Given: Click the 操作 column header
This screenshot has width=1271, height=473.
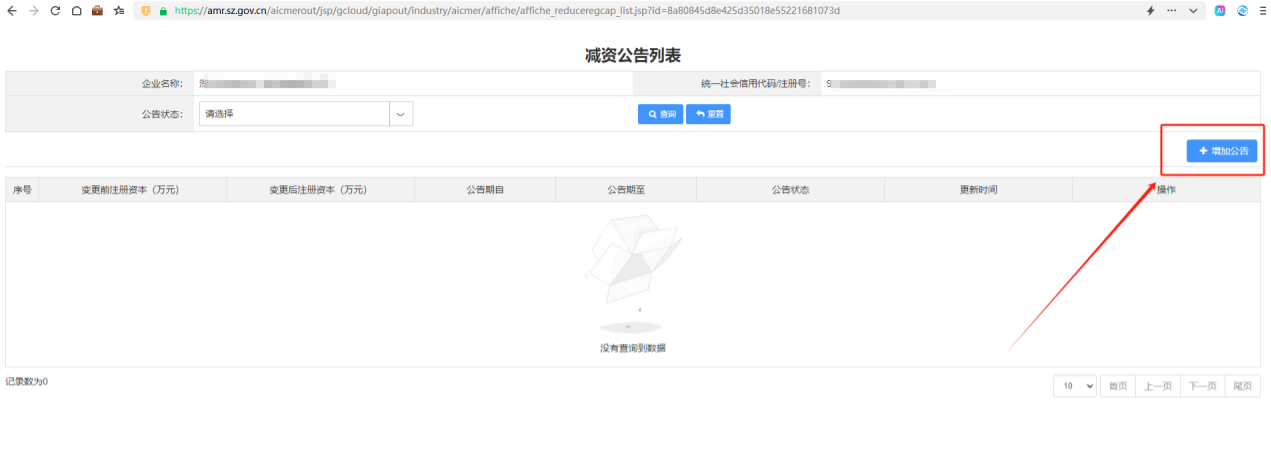Looking at the screenshot, I should (x=1166, y=190).
